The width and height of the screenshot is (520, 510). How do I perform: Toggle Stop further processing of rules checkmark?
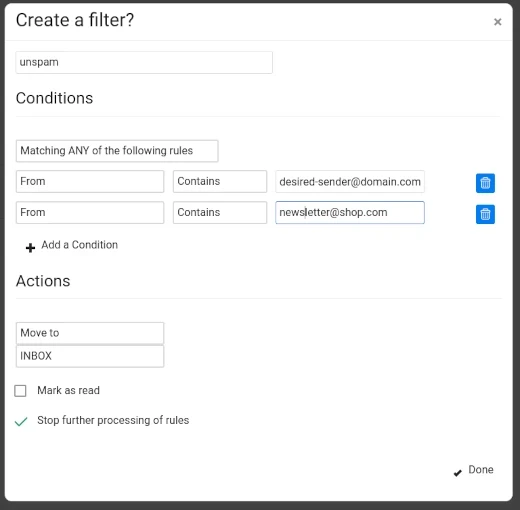(21, 421)
